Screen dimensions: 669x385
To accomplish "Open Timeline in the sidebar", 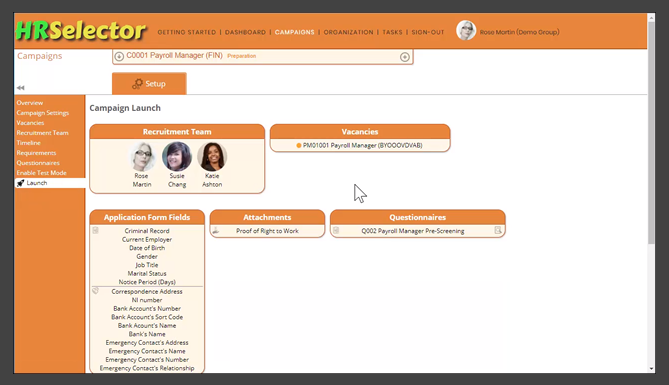I will point(29,143).
